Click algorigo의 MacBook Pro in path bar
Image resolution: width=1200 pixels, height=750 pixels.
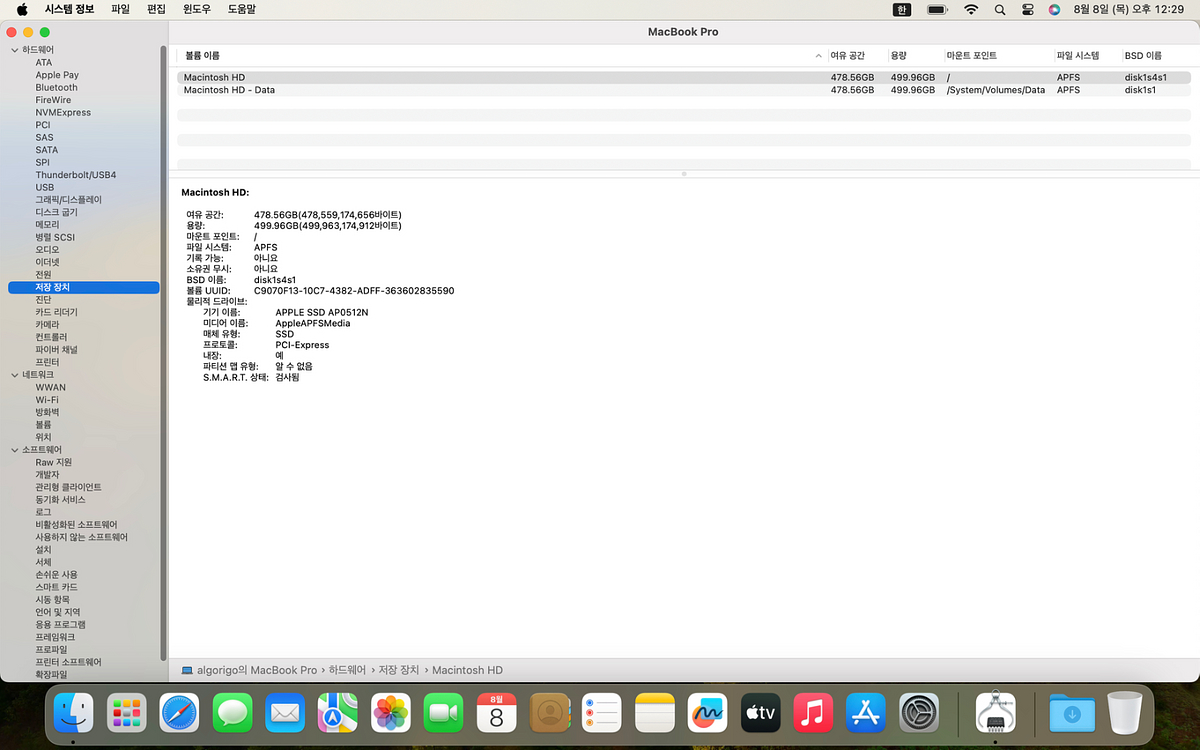pos(256,670)
